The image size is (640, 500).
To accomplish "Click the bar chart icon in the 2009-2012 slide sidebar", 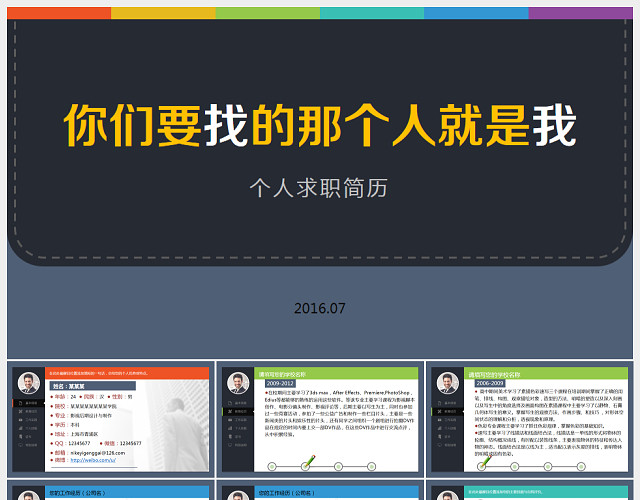I will point(230,428).
